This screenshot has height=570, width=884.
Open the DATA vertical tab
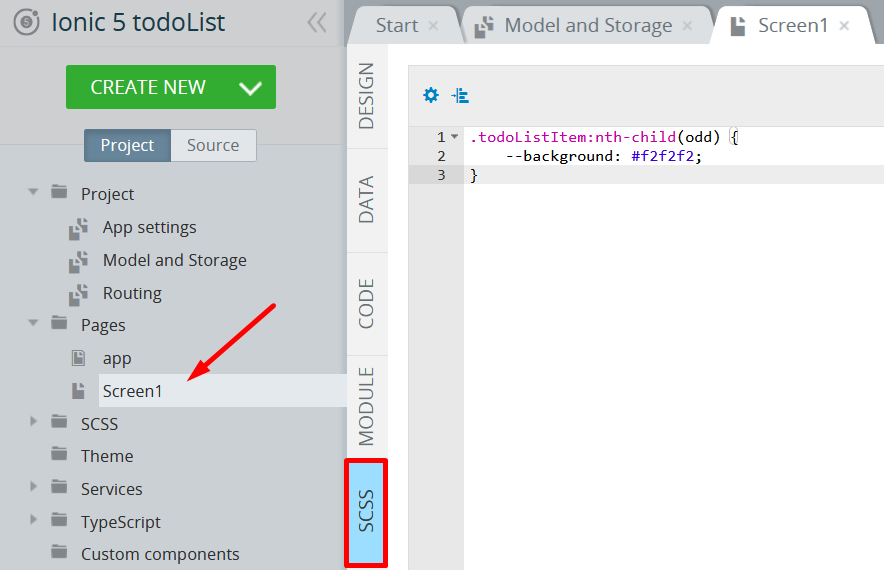[x=367, y=200]
